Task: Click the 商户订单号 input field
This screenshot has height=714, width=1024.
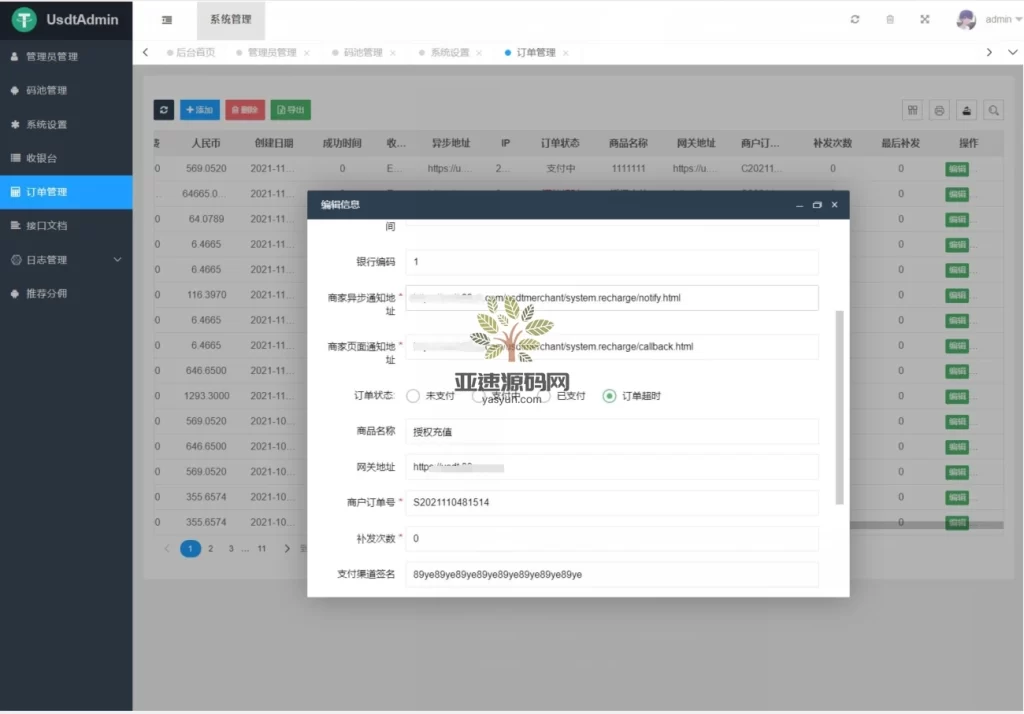Action: pyautogui.click(x=611, y=503)
